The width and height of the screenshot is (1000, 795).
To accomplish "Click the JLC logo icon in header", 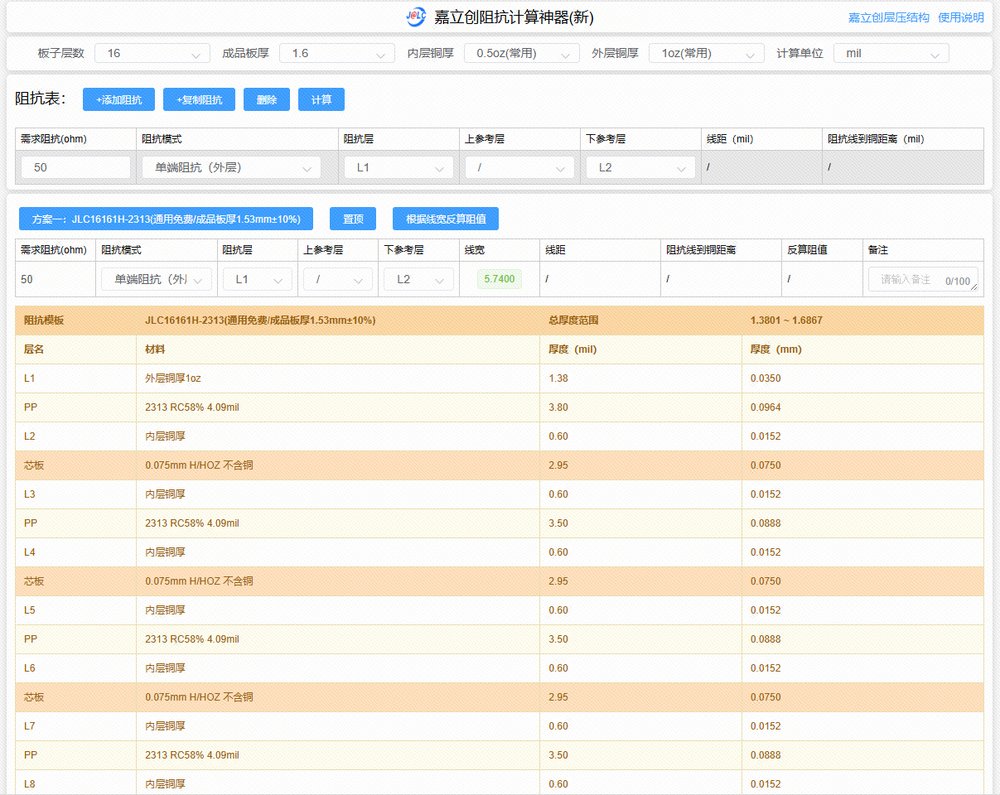I will (x=416, y=17).
